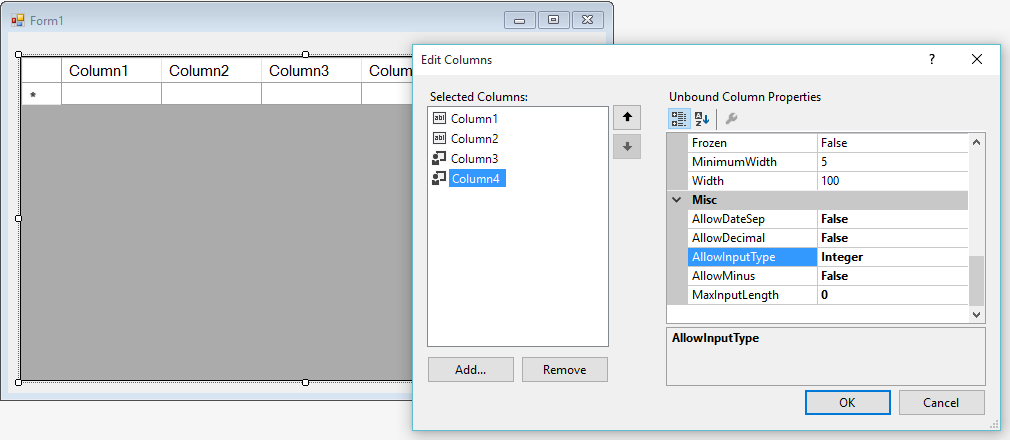Move selected column up with arrow button
1010x440 pixels.
point(627,118)
